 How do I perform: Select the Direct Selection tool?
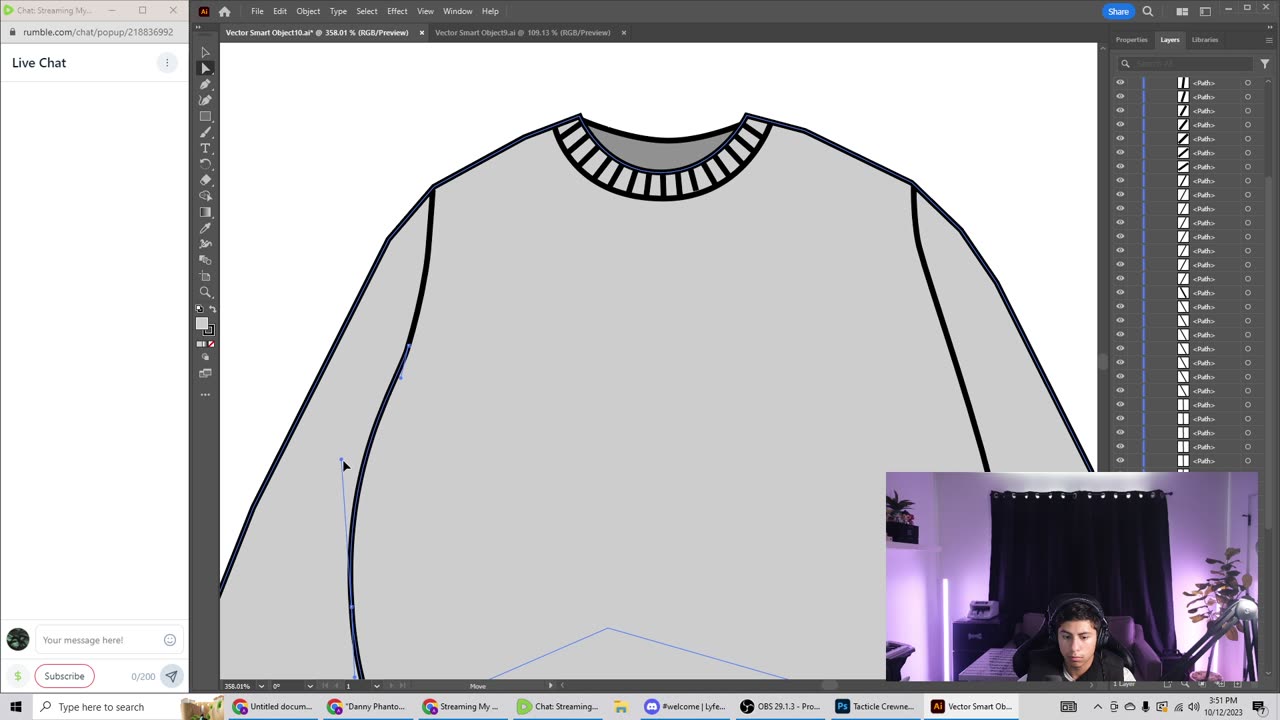click(x=205, y=68)
